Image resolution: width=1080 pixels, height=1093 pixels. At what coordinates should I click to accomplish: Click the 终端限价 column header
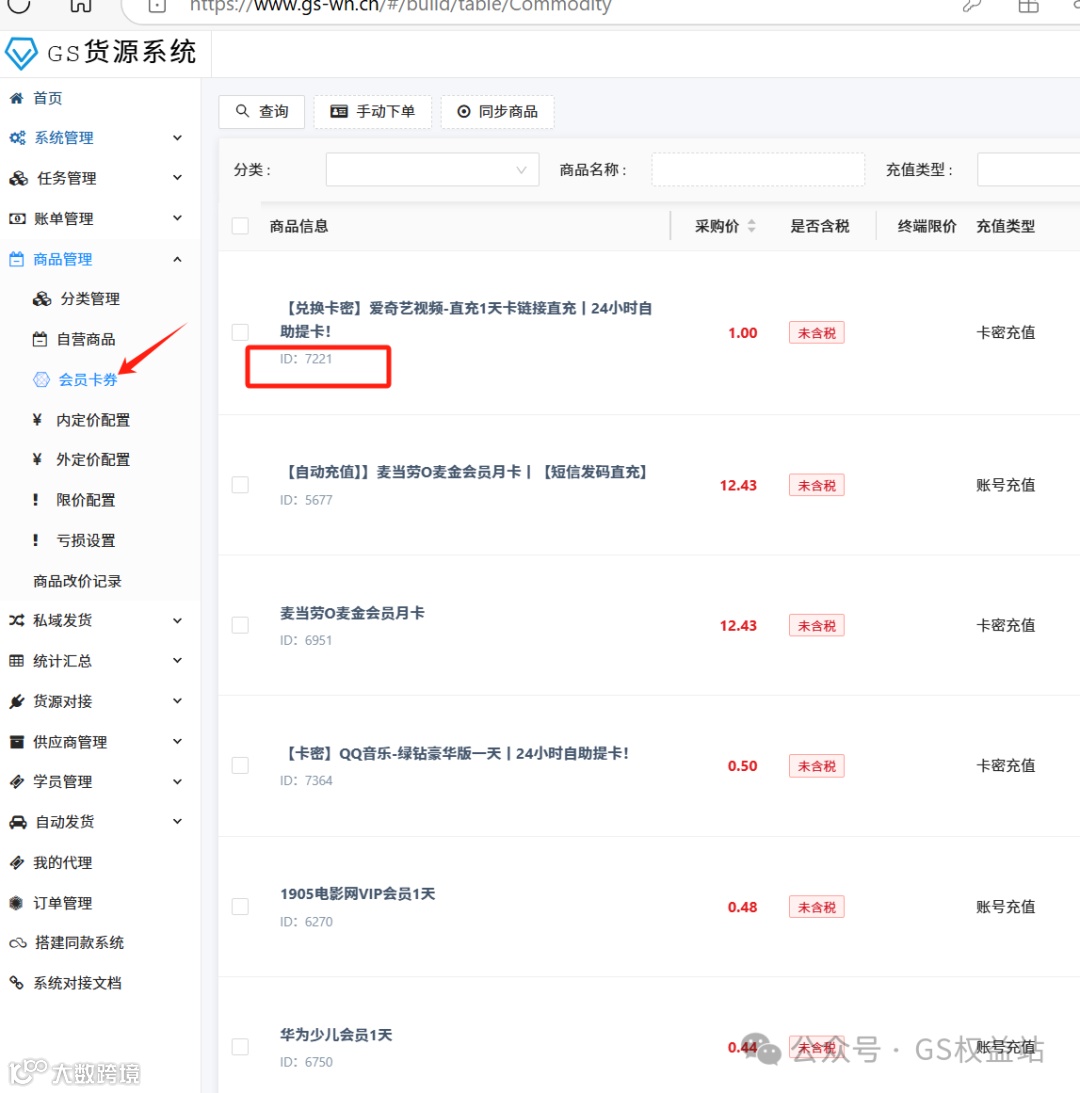927,226
